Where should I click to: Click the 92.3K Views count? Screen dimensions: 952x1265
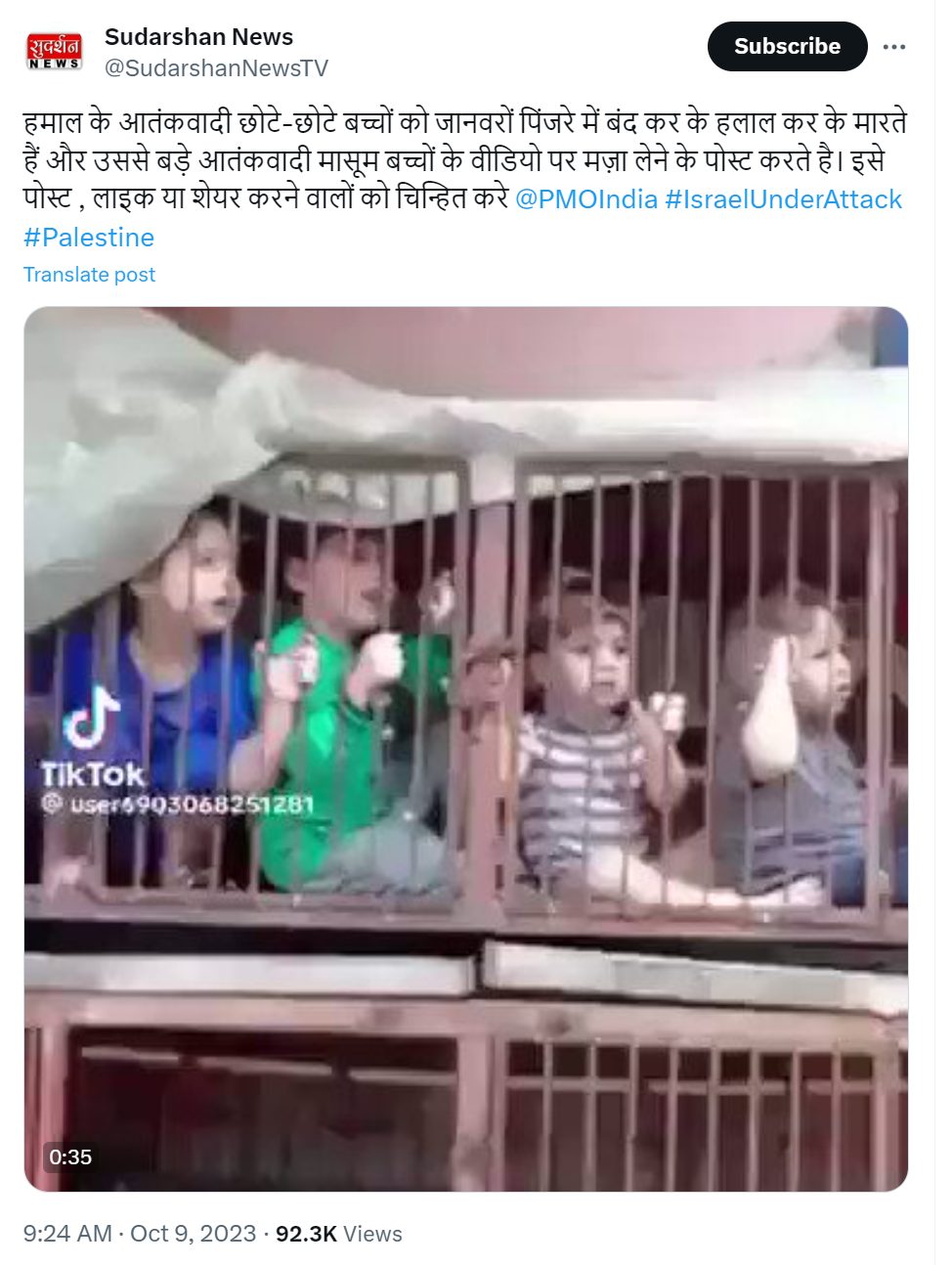click(x=339, y=1234)
